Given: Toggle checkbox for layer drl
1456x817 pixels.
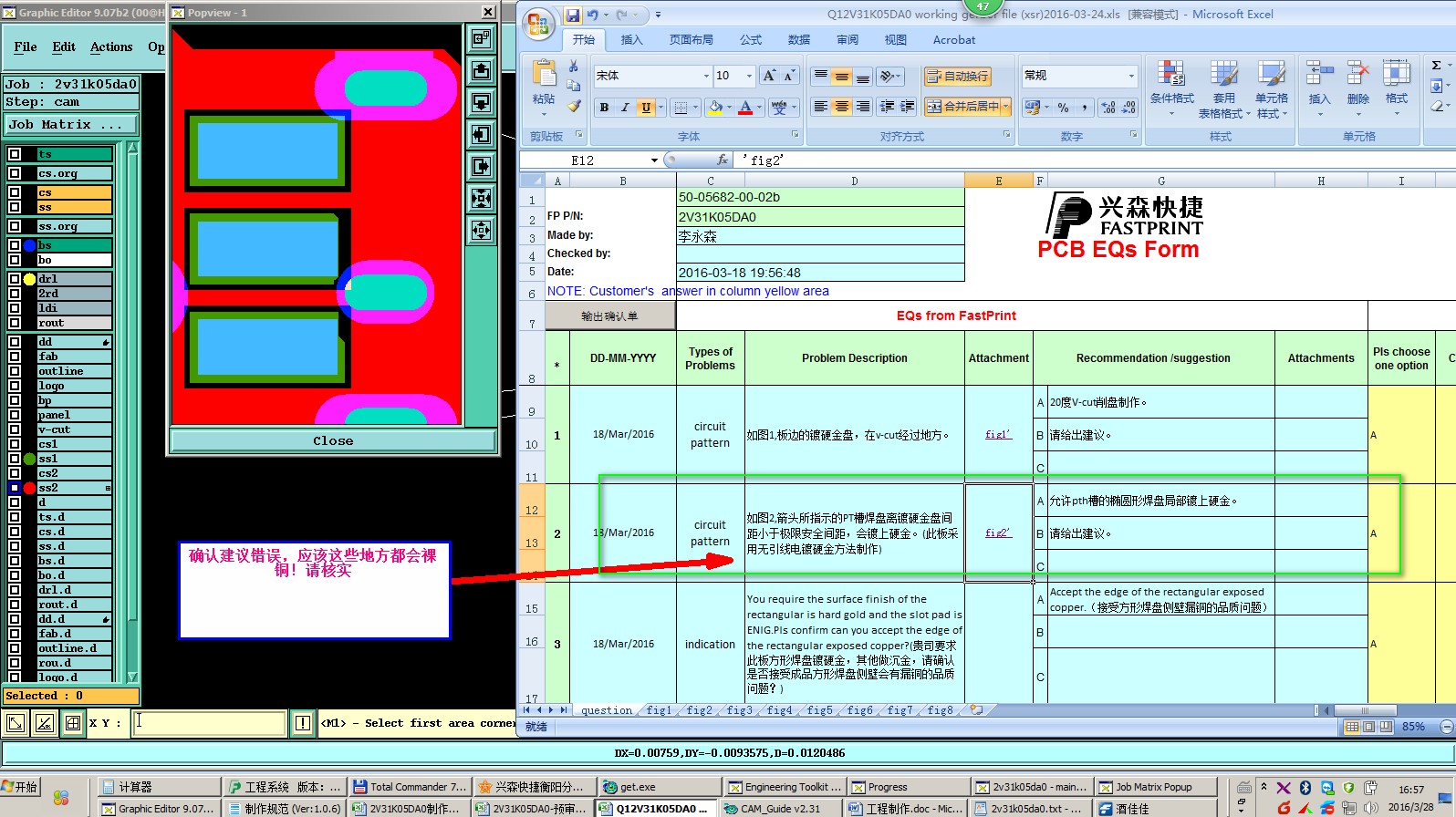Looking at the screenshot, I should (x=15, y=279).
